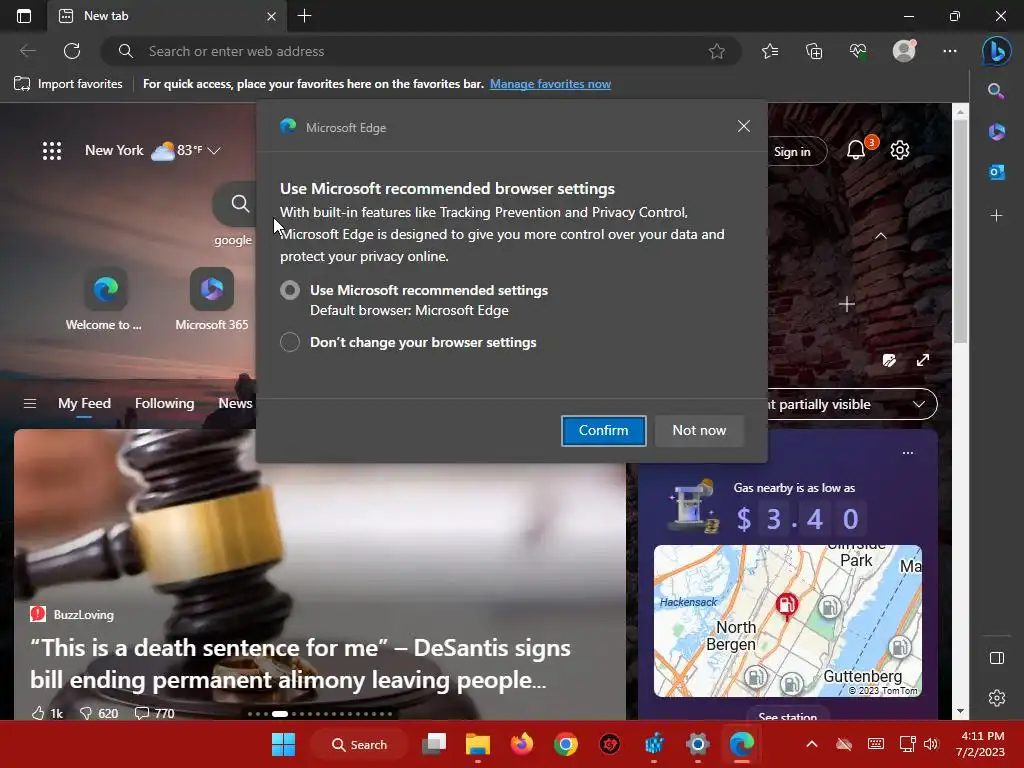
Task: Open Microsoft 365 icon in sidebar
Action: (996, 131)
